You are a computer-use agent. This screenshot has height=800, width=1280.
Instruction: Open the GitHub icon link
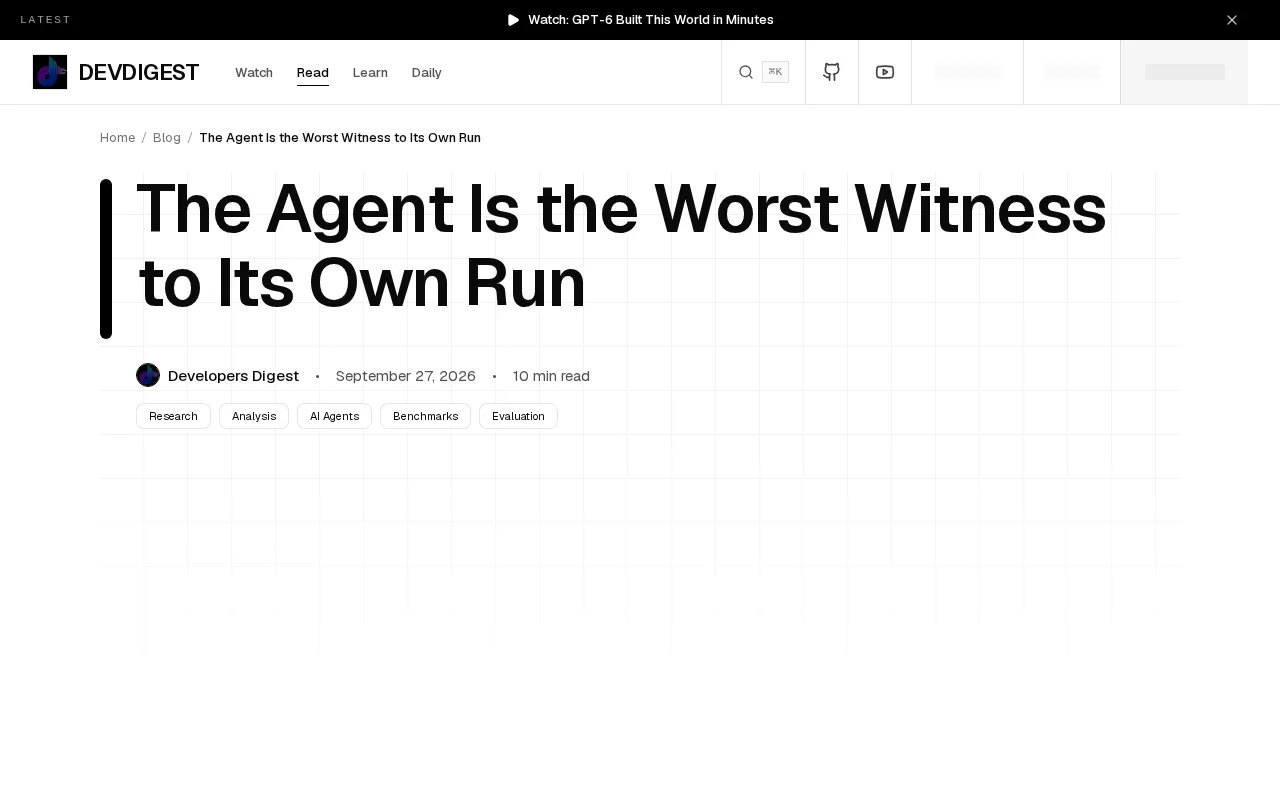tap(832, 72)
